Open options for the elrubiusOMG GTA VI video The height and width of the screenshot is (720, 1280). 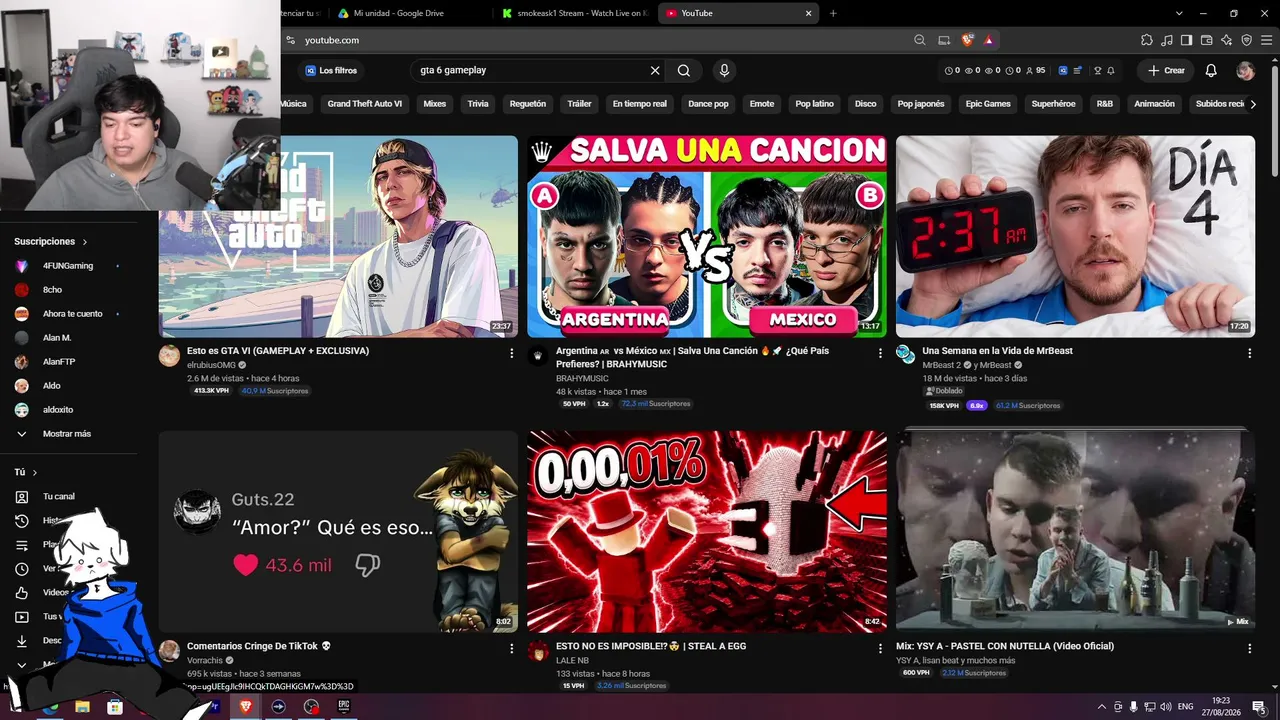(512, 353)
